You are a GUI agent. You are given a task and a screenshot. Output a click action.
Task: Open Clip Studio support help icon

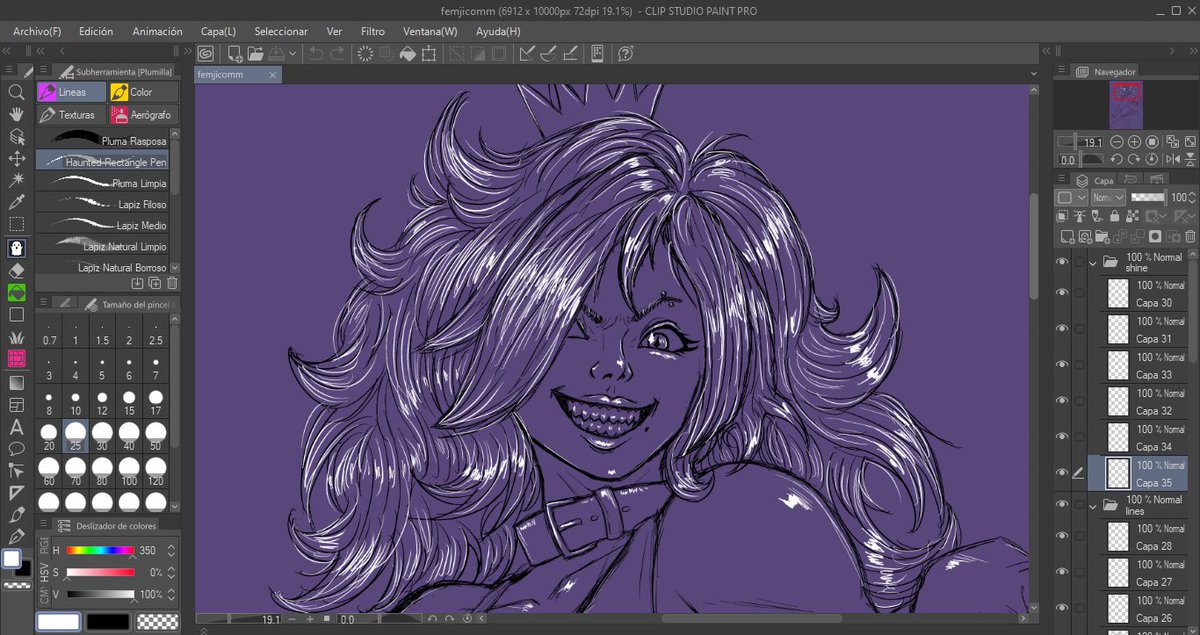tap(626, 54)
